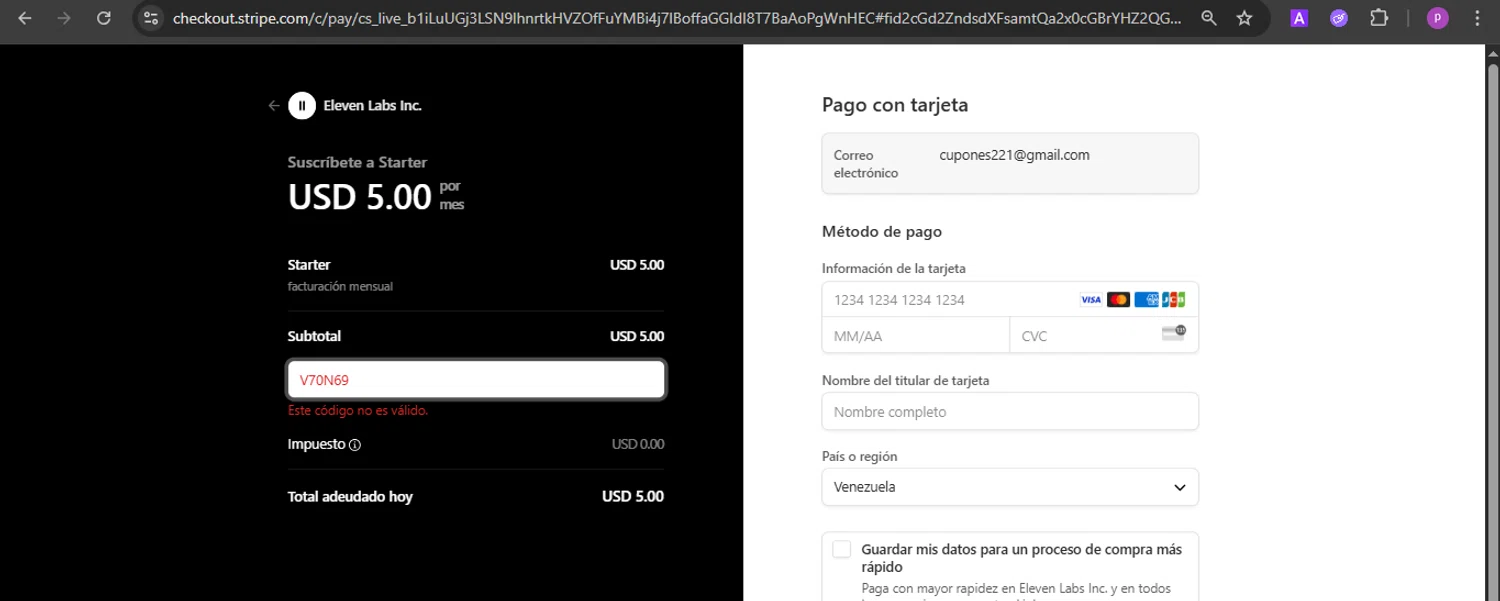This screenshot has height=601, width=1500.
Task: Click the CVC input field
Action: coord(1104,336)
